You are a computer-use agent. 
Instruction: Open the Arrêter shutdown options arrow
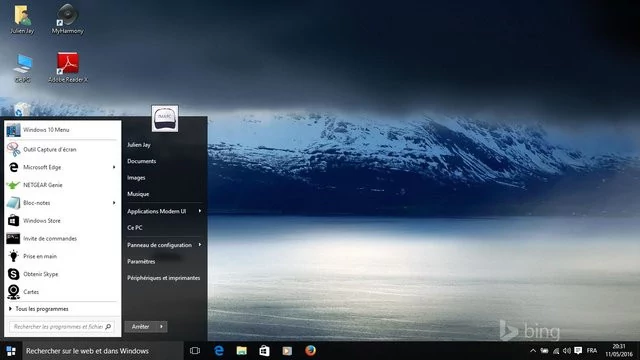click(x=162, y=327)
